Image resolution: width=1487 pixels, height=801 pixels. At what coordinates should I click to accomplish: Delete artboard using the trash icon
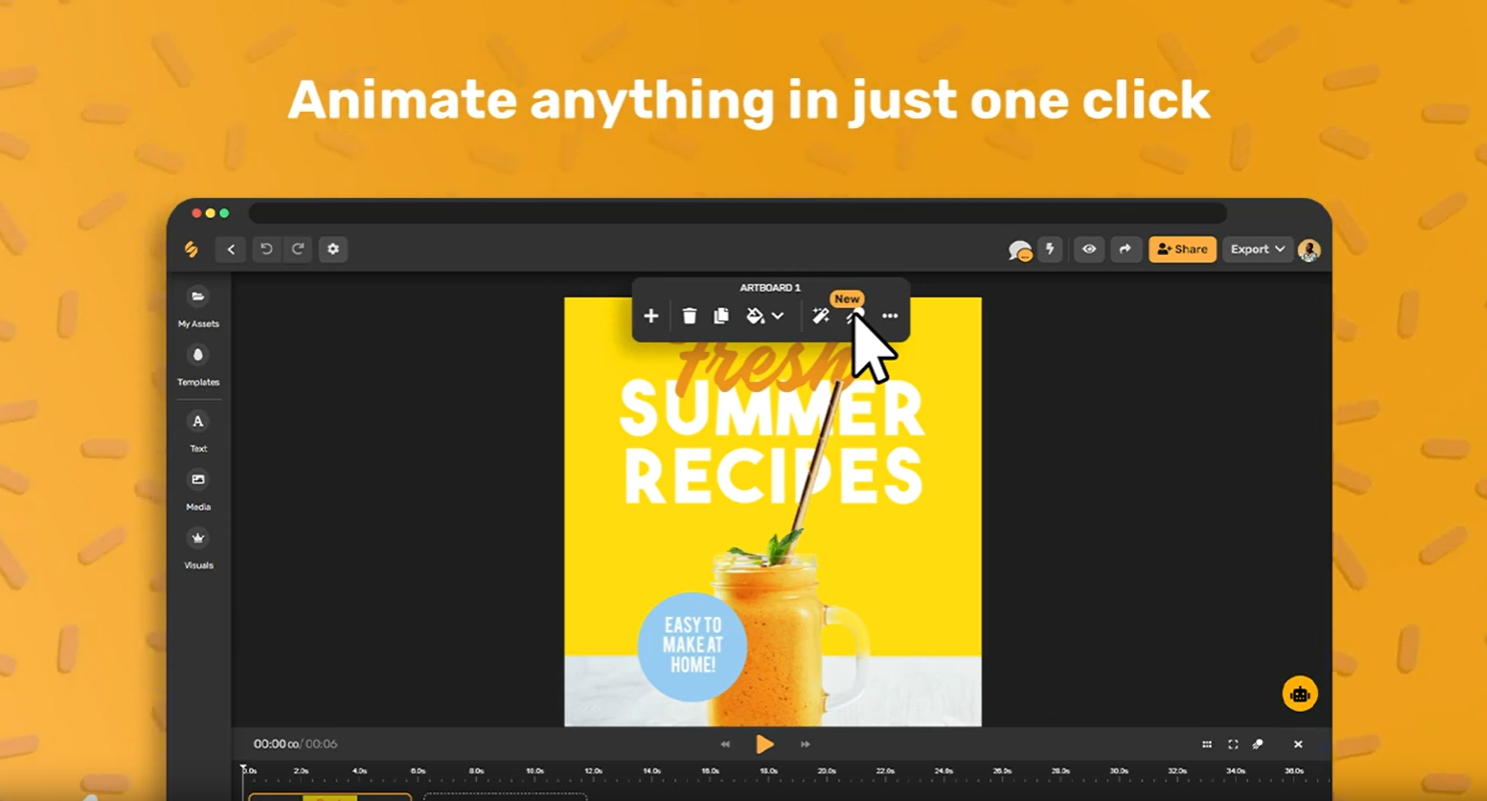(x=689, y=316)
